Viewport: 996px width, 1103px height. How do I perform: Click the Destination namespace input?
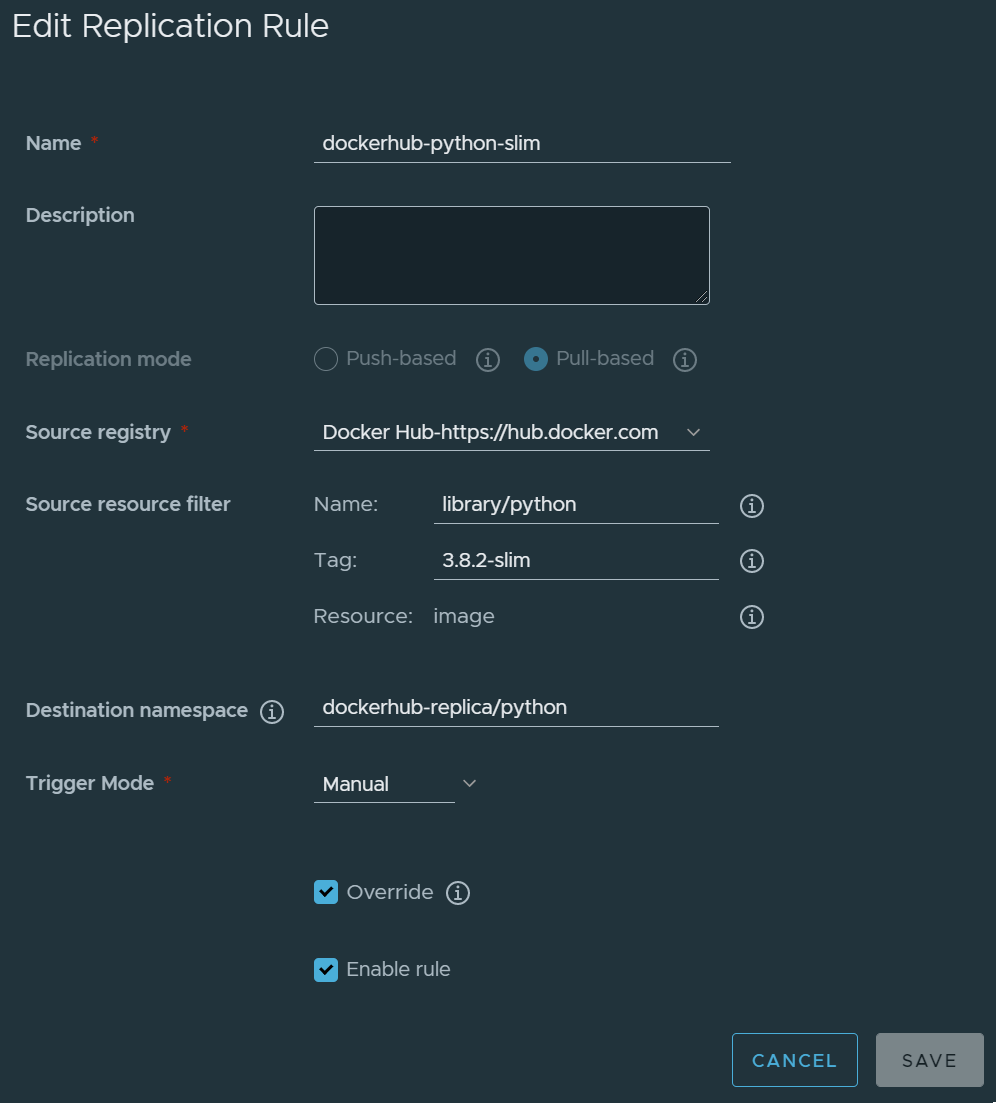(x=515, y=708)
